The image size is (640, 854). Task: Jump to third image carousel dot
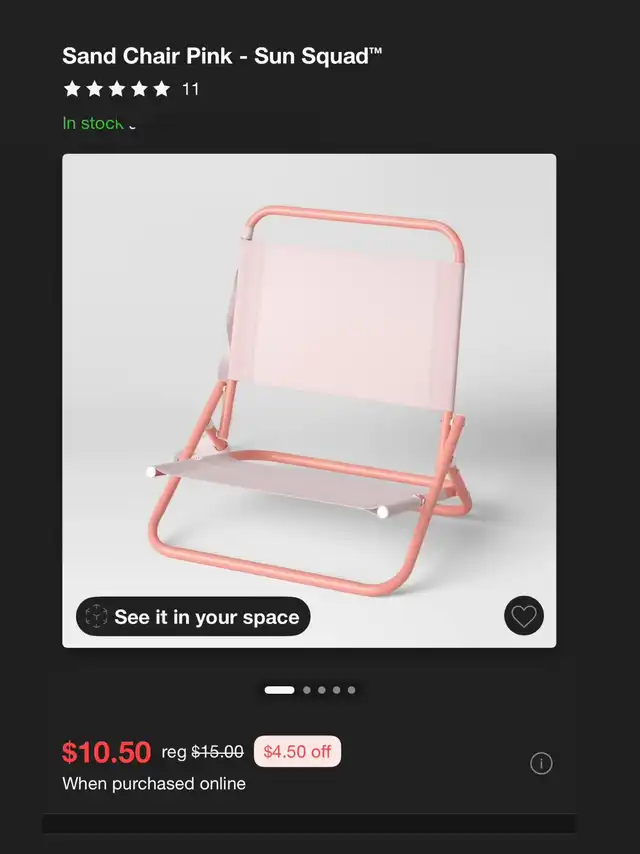click(321, 690)
